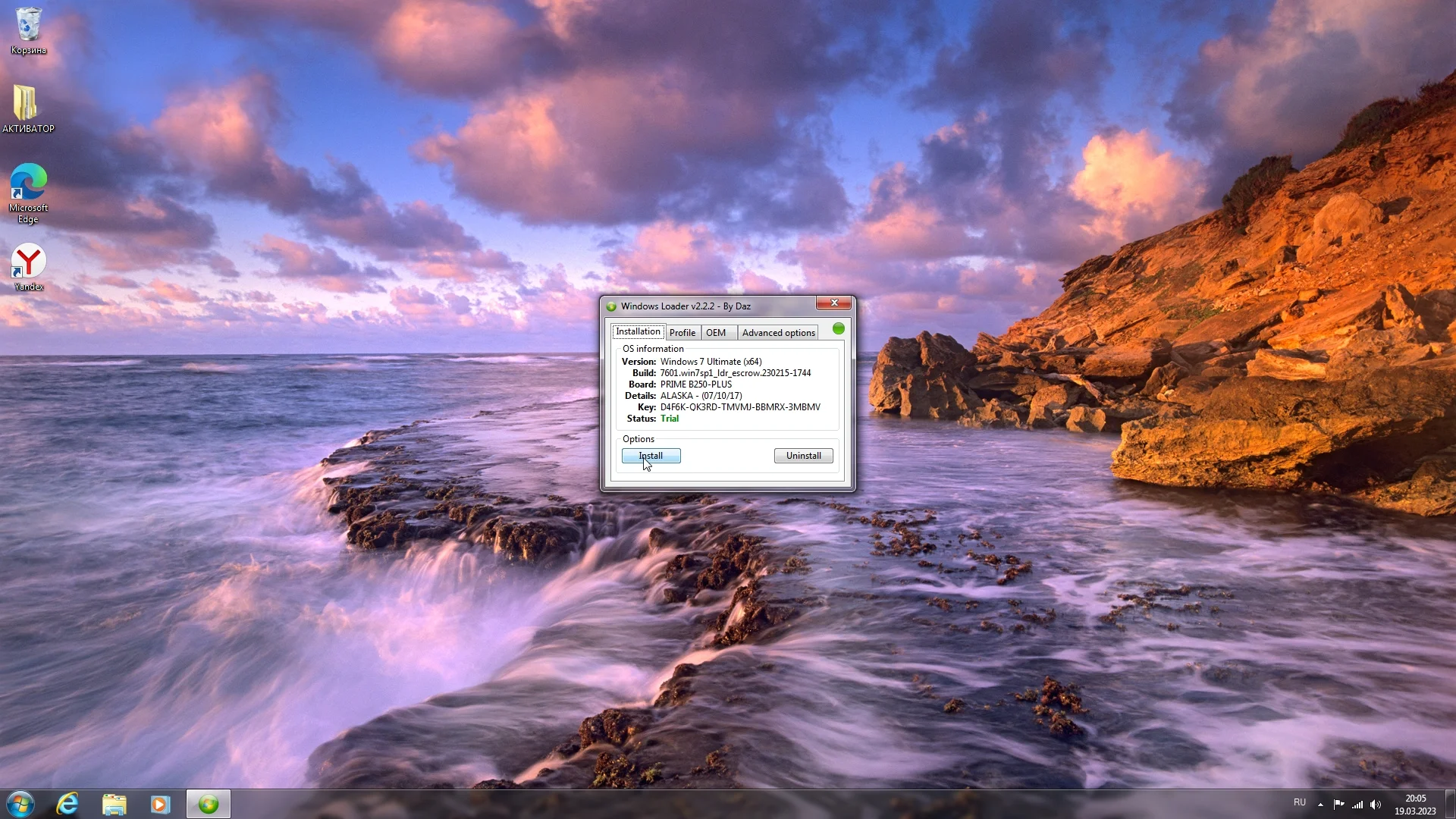This screenshot has width=1456, height=819.
Task: Open the Advanced options tab
Action: 778,333
